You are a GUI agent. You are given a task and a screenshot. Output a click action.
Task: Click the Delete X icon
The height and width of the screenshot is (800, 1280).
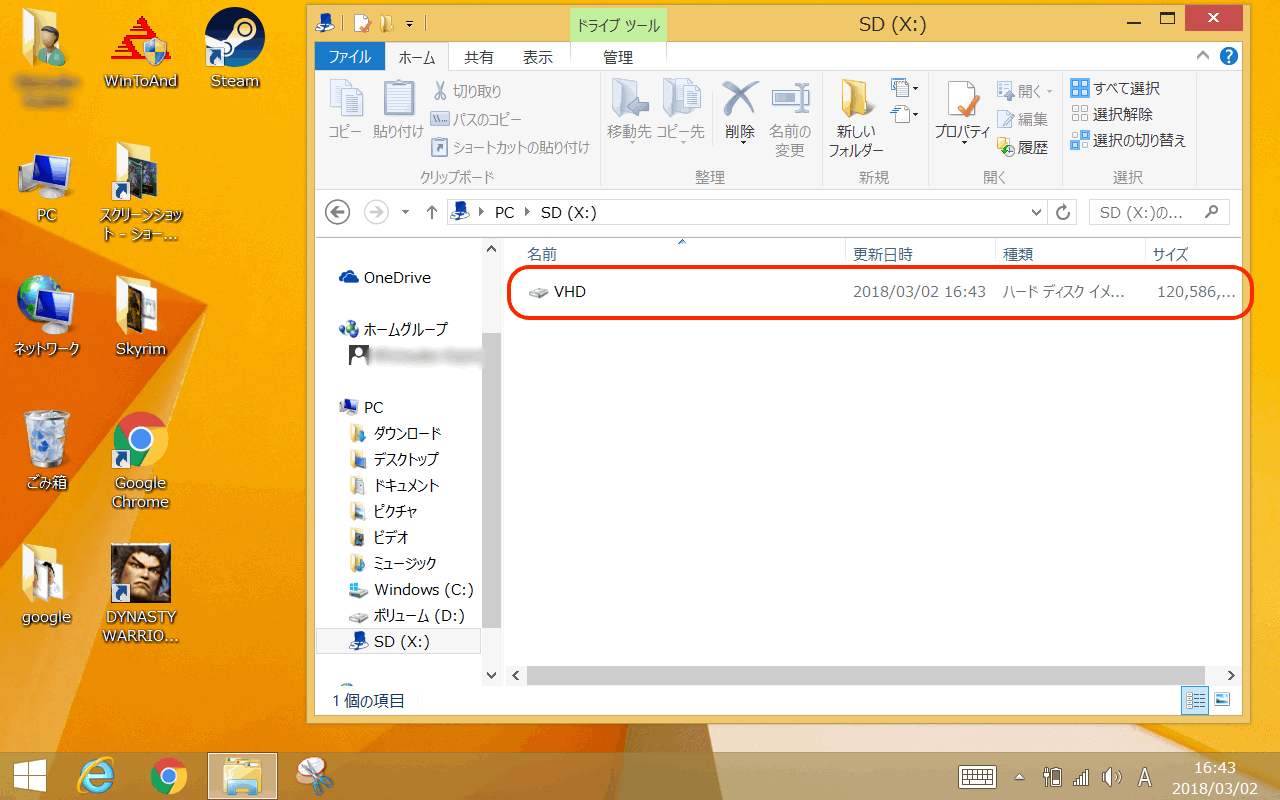tap(740, 100)
